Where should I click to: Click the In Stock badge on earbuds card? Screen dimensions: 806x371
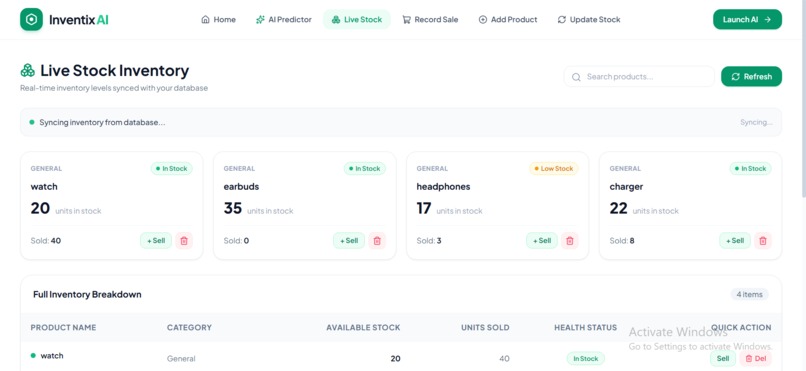[365, 169]
